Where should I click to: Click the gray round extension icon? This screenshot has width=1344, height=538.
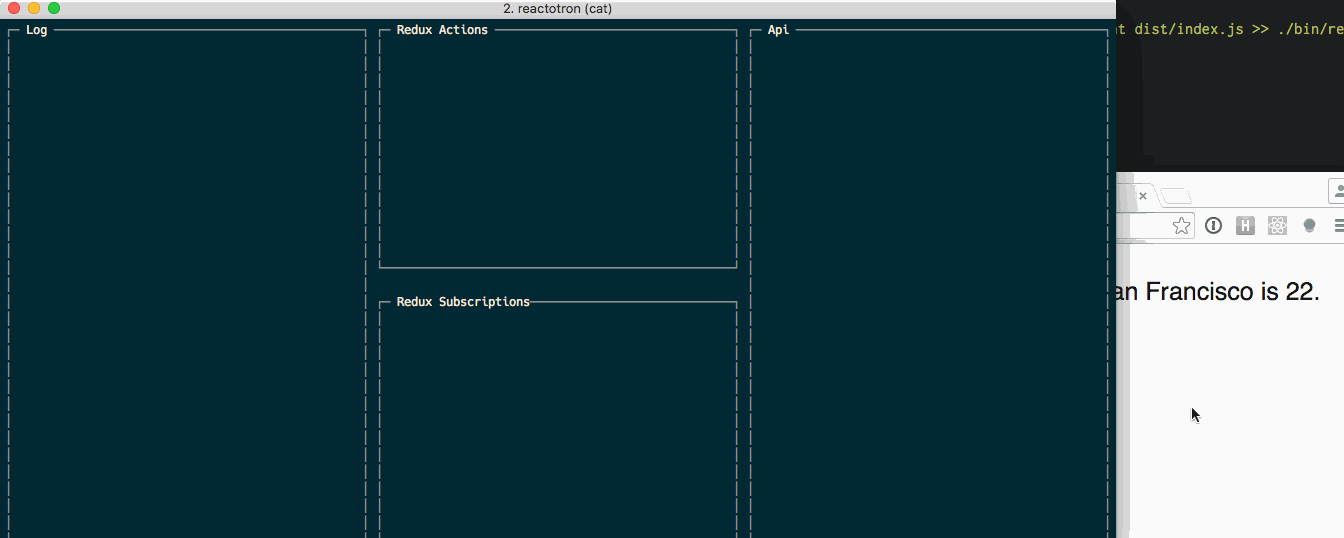pyautogui.click(x=1309, y=226)
